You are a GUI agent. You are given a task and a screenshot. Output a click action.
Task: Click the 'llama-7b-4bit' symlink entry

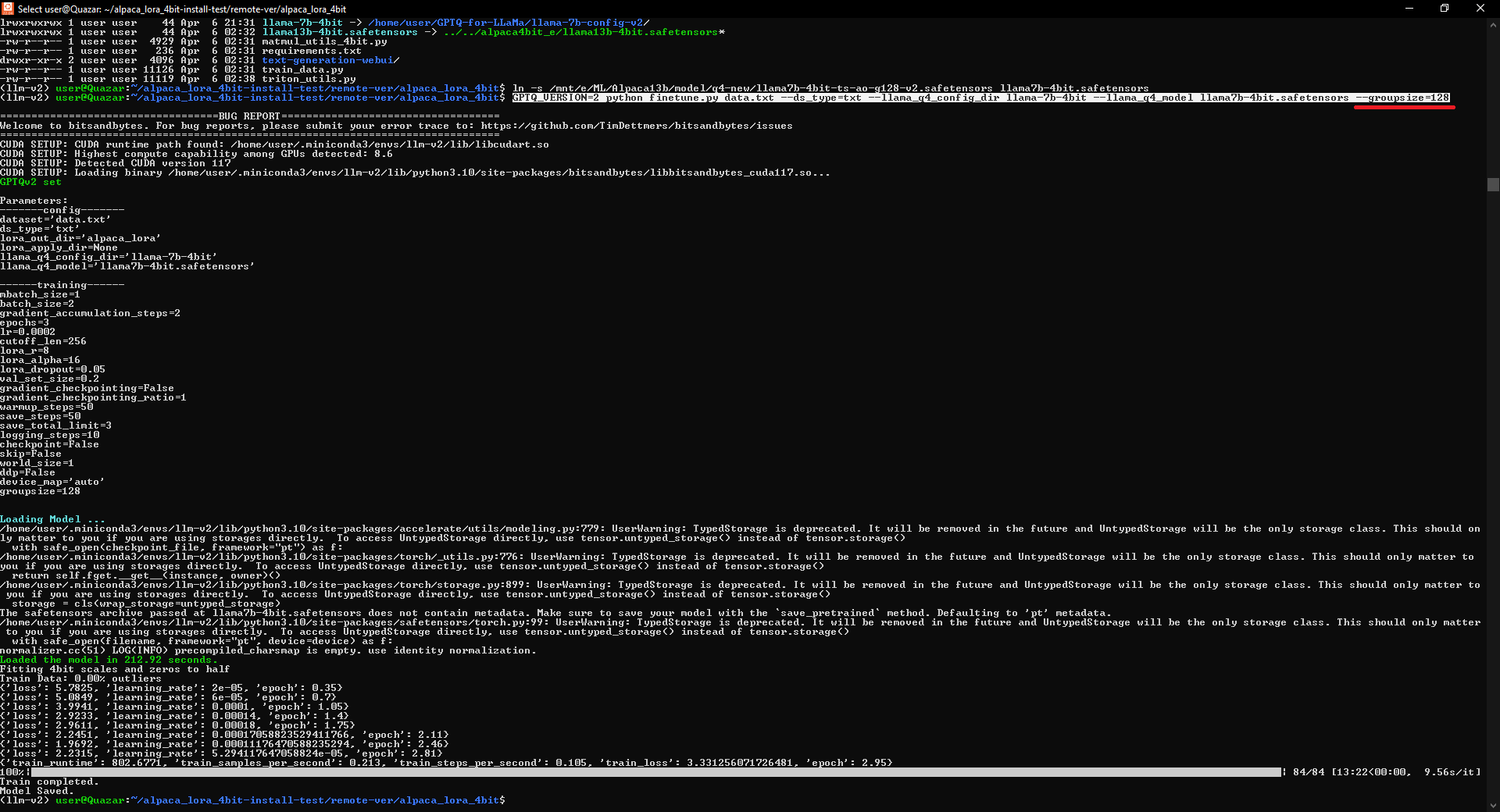click(x=302, y=23)
